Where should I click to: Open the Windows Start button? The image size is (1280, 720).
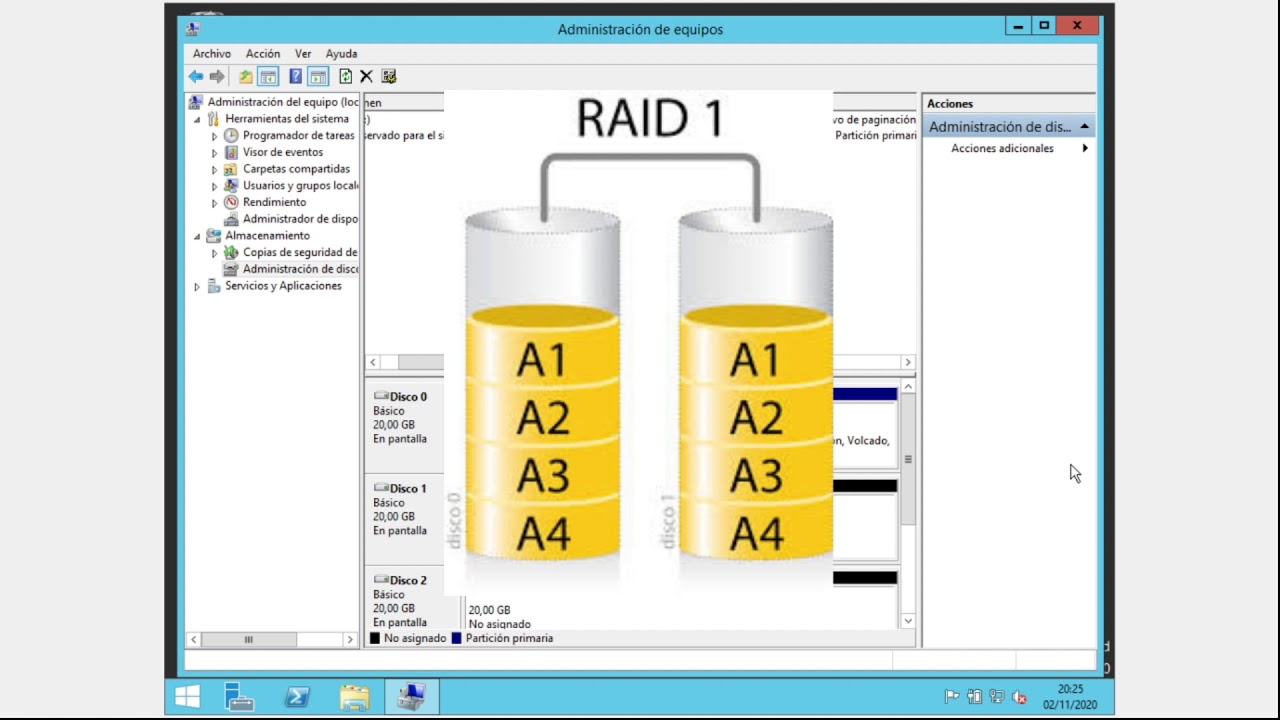tap(187, 696)
